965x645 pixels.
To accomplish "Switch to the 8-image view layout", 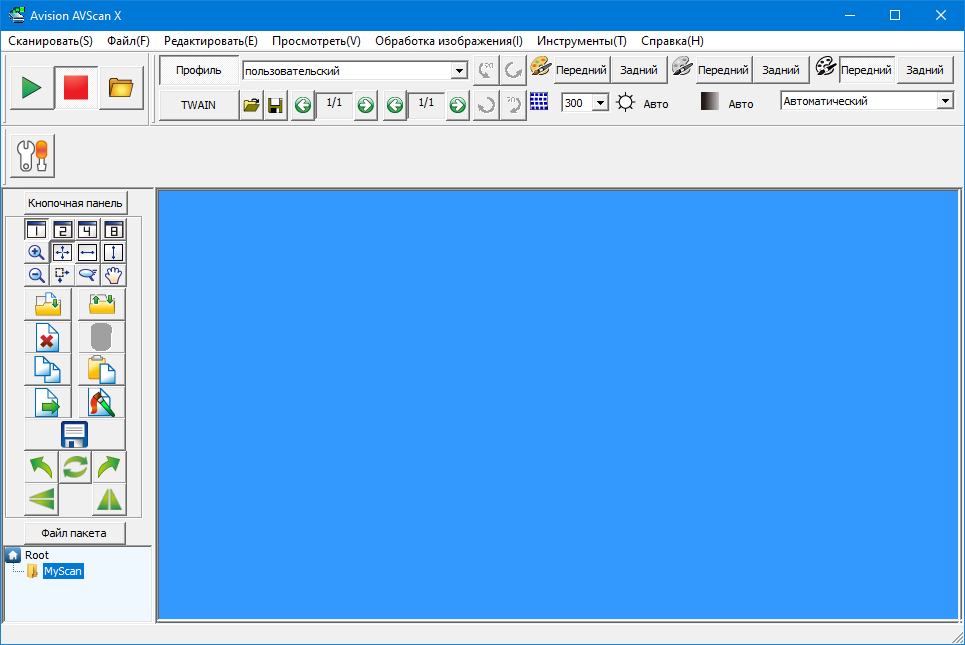I will [x=113, y=230].
